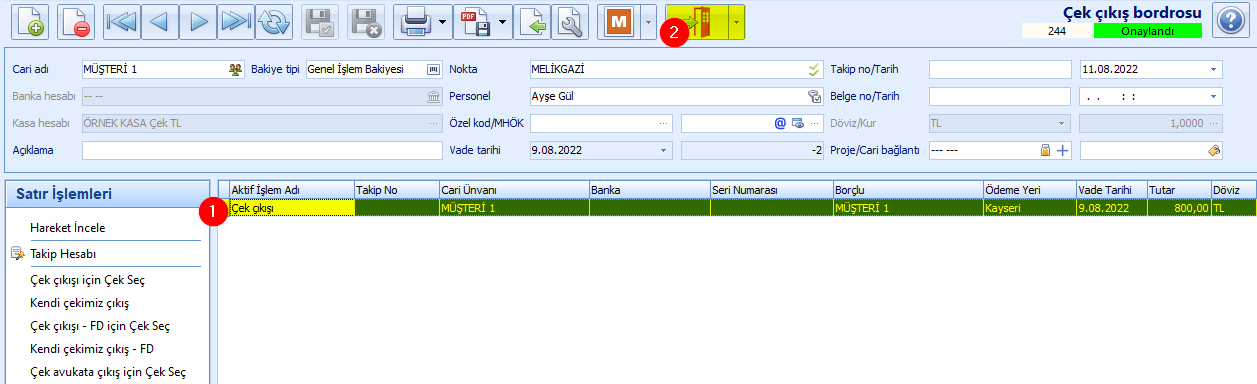Open the 11.08.2022 date dropdown
This screenshot has width=1257, height=384.
[1214, 69]
